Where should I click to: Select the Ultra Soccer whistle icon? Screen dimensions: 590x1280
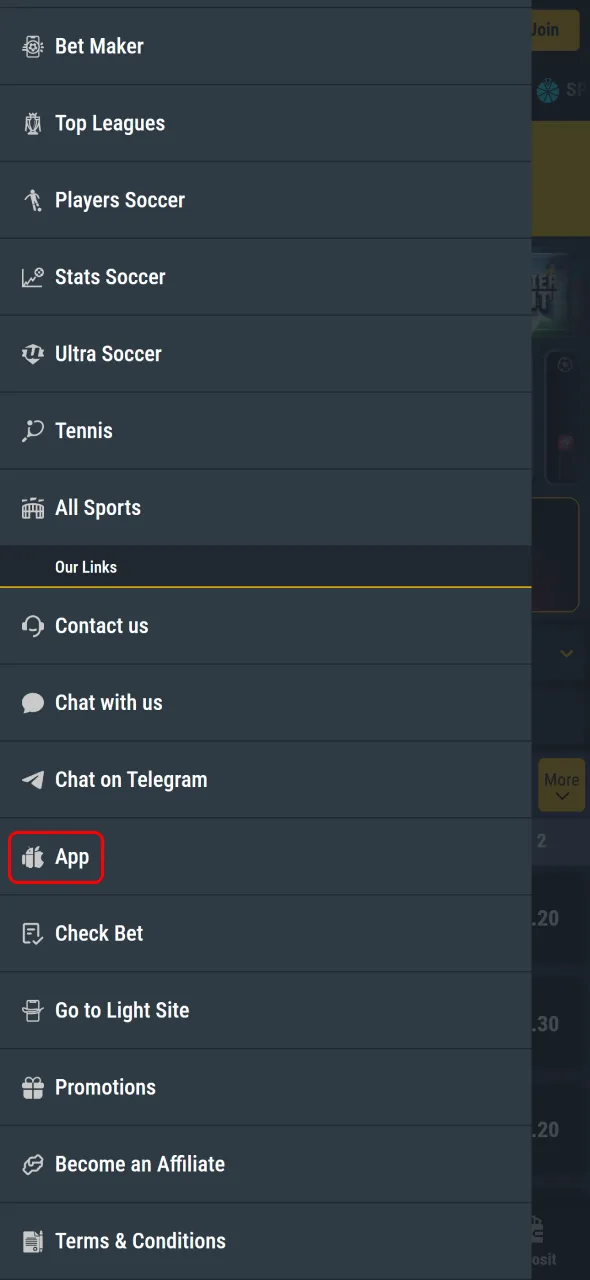33,354
